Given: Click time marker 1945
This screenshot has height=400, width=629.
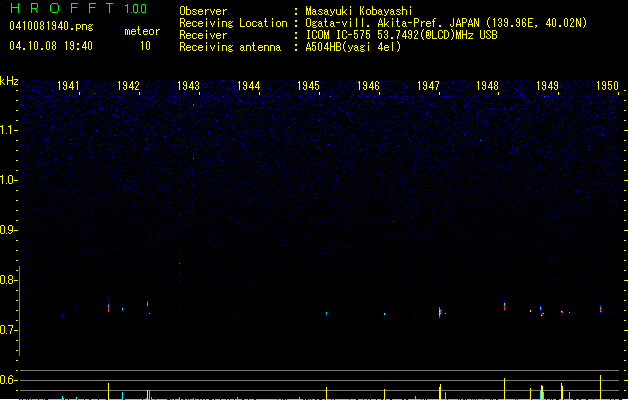Looking at the screenshot, I should point(308,86).
